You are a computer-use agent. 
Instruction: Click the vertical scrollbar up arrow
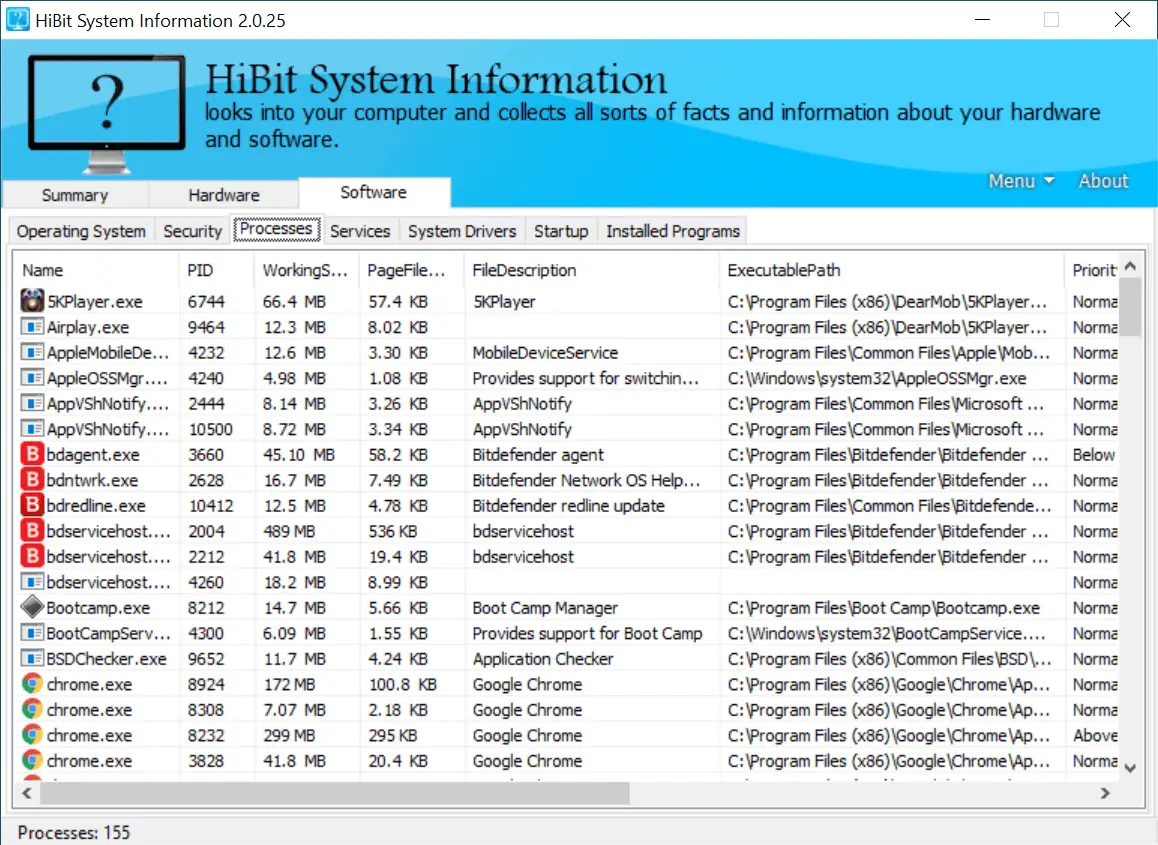click(1130, 266)
